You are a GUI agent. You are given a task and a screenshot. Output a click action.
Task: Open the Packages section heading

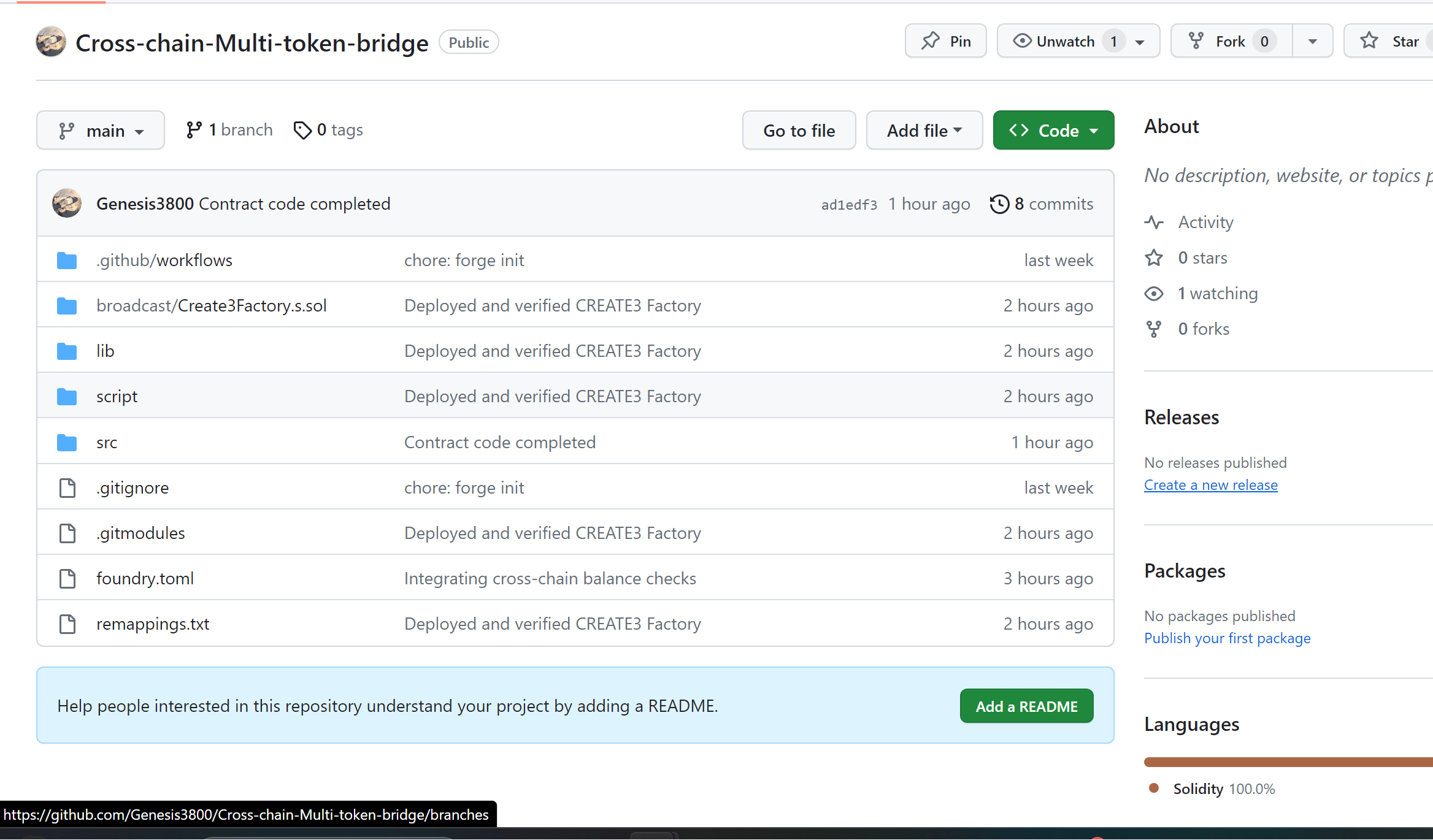pyautogui.click(x=1185, y=571)
